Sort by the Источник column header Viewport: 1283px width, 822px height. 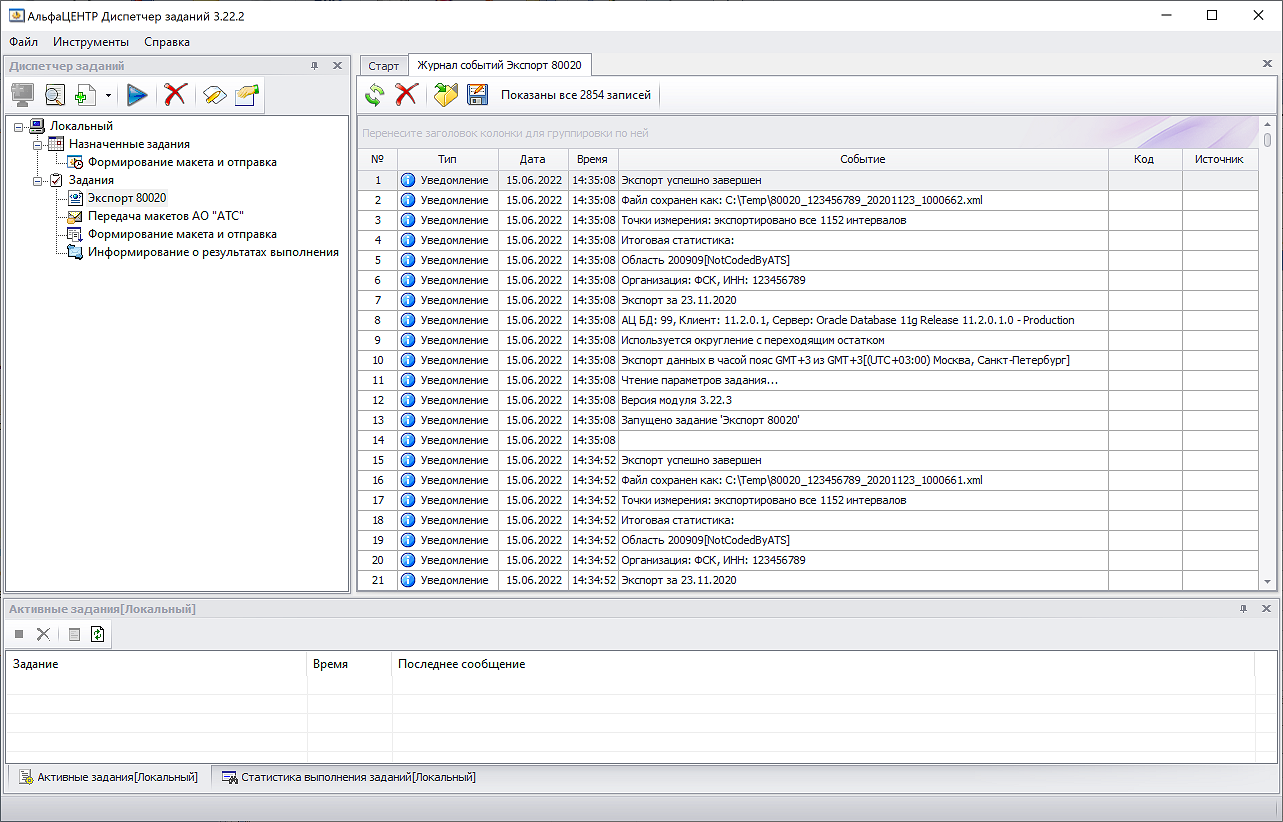pos(1220,159)
